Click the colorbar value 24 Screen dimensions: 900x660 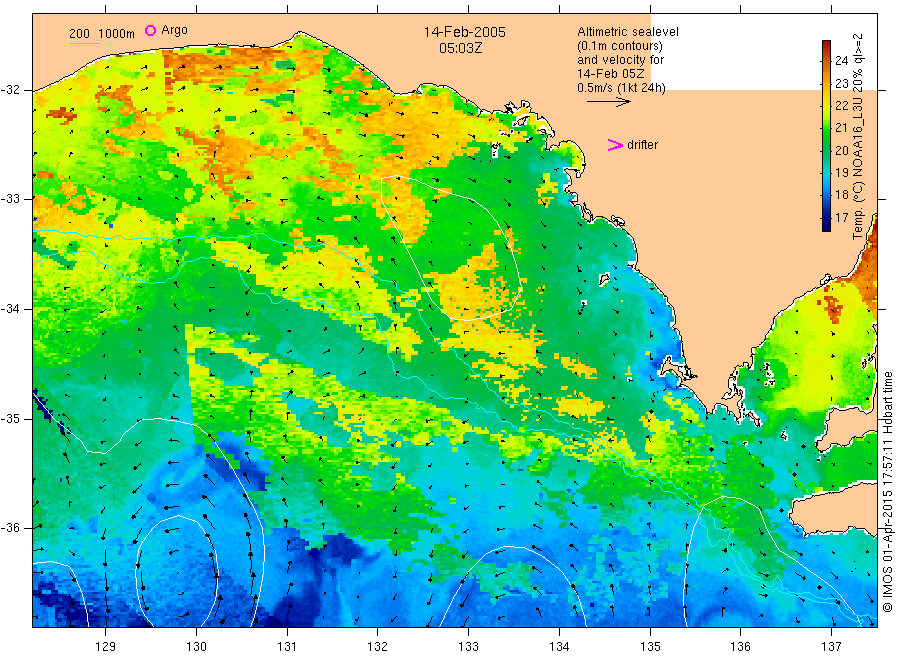pyautogui.click(x=841, y=60)
